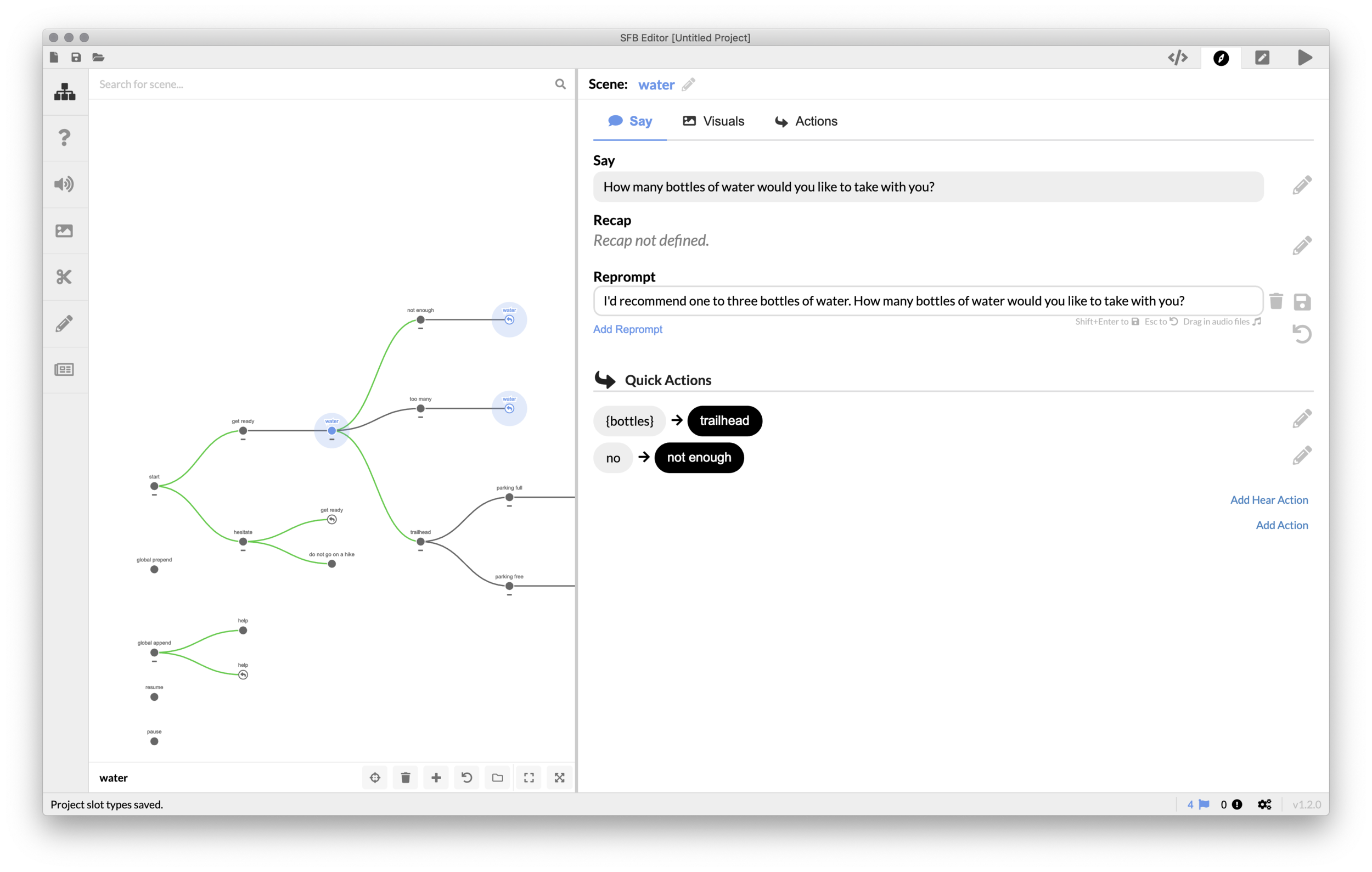Viewport: 1372px width, 872px height.
Task: Open the scissors snippets sidebar panel
Action: (64, 277)
